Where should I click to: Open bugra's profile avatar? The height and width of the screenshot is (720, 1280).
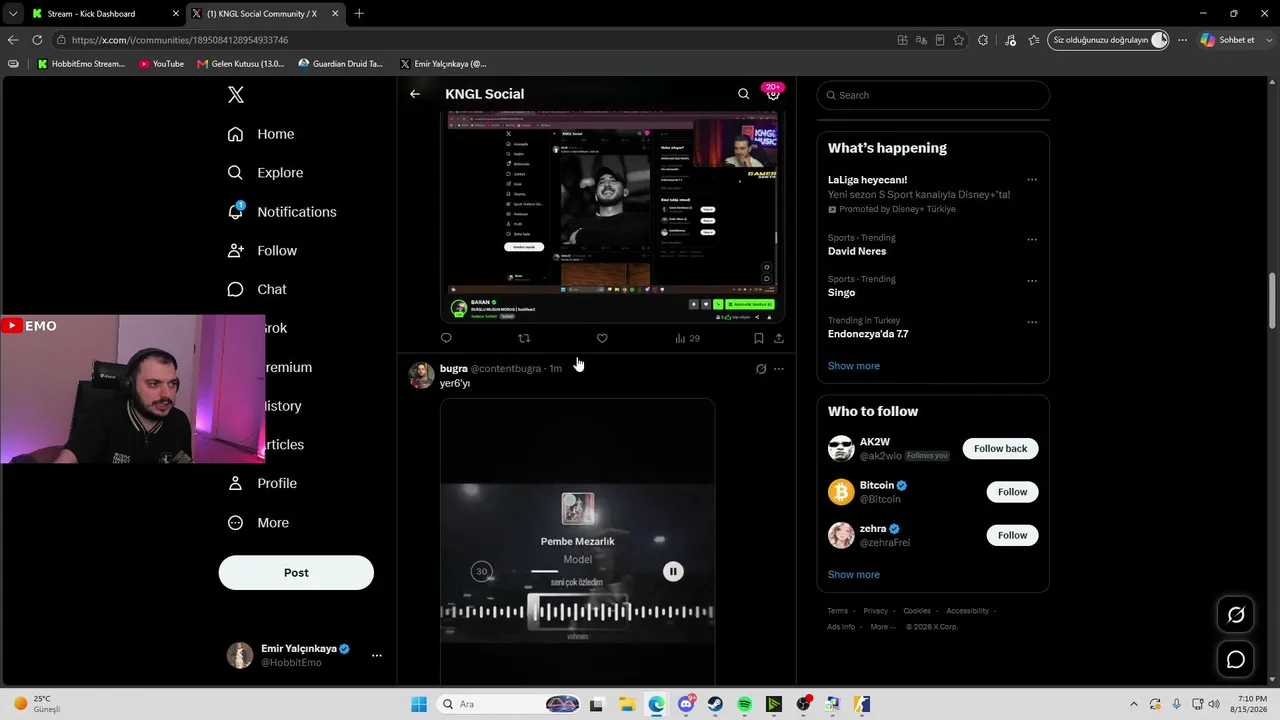422,375
